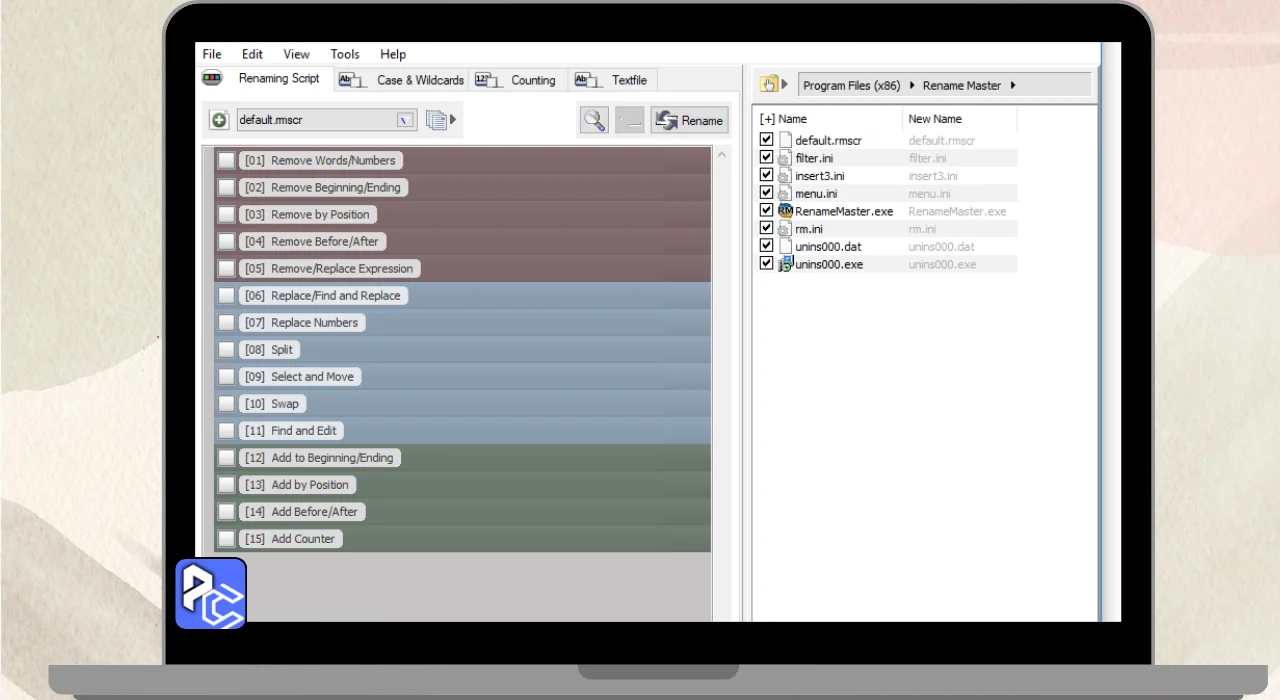Click the filter.ini file icon

coord(785,158)
